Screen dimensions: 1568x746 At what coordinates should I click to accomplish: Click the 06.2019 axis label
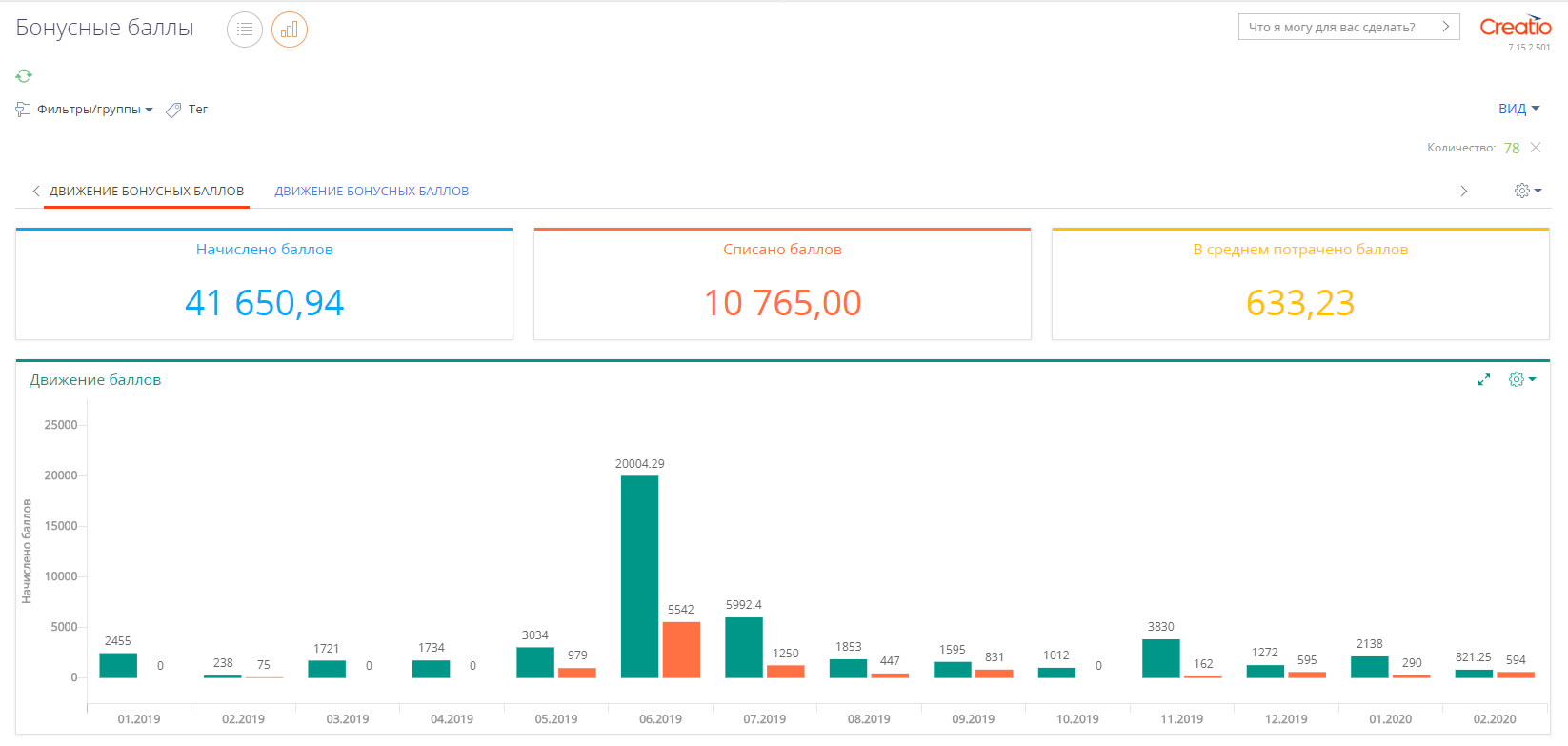(x=660, y=719)
